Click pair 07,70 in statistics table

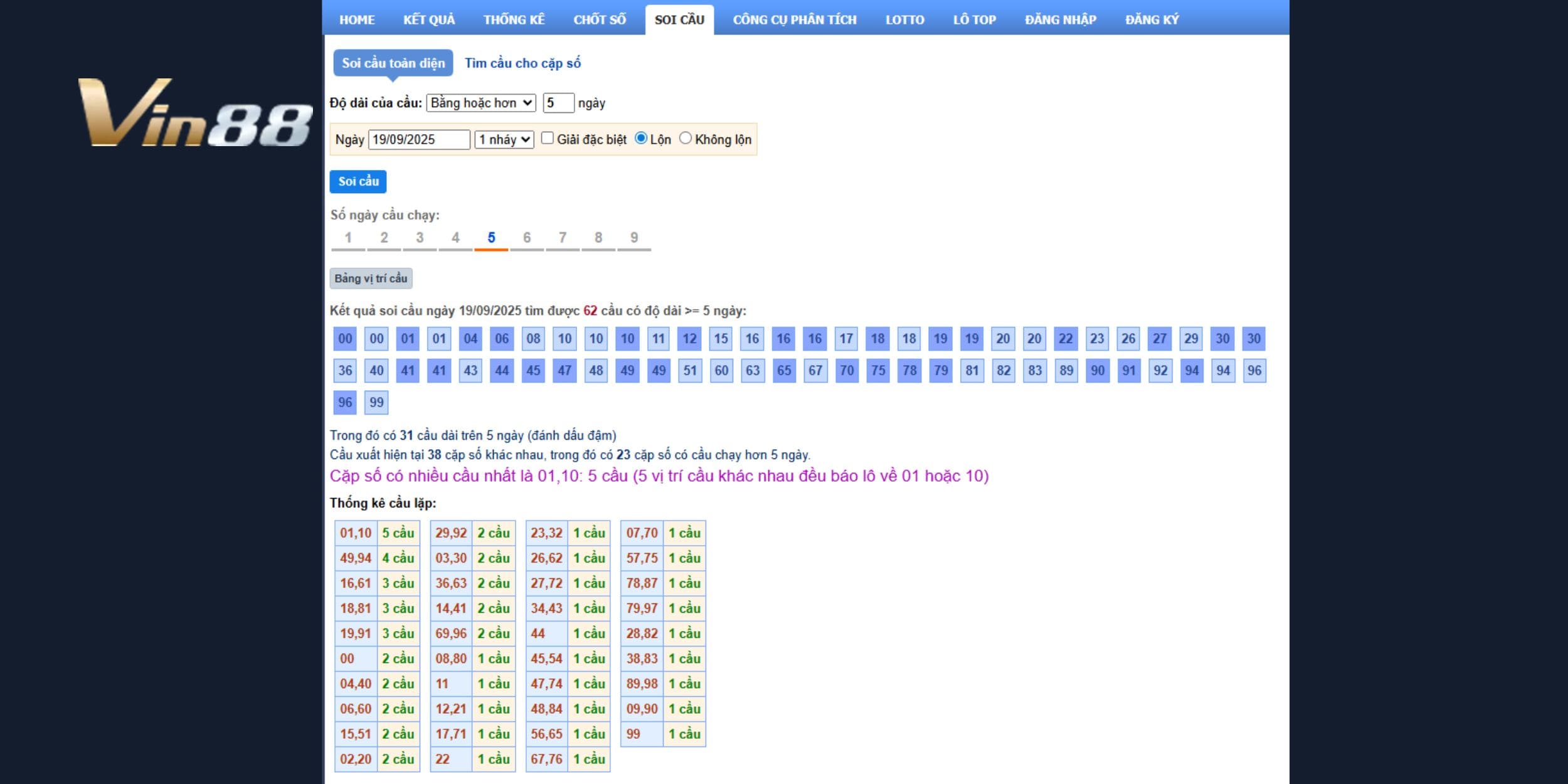642,533
